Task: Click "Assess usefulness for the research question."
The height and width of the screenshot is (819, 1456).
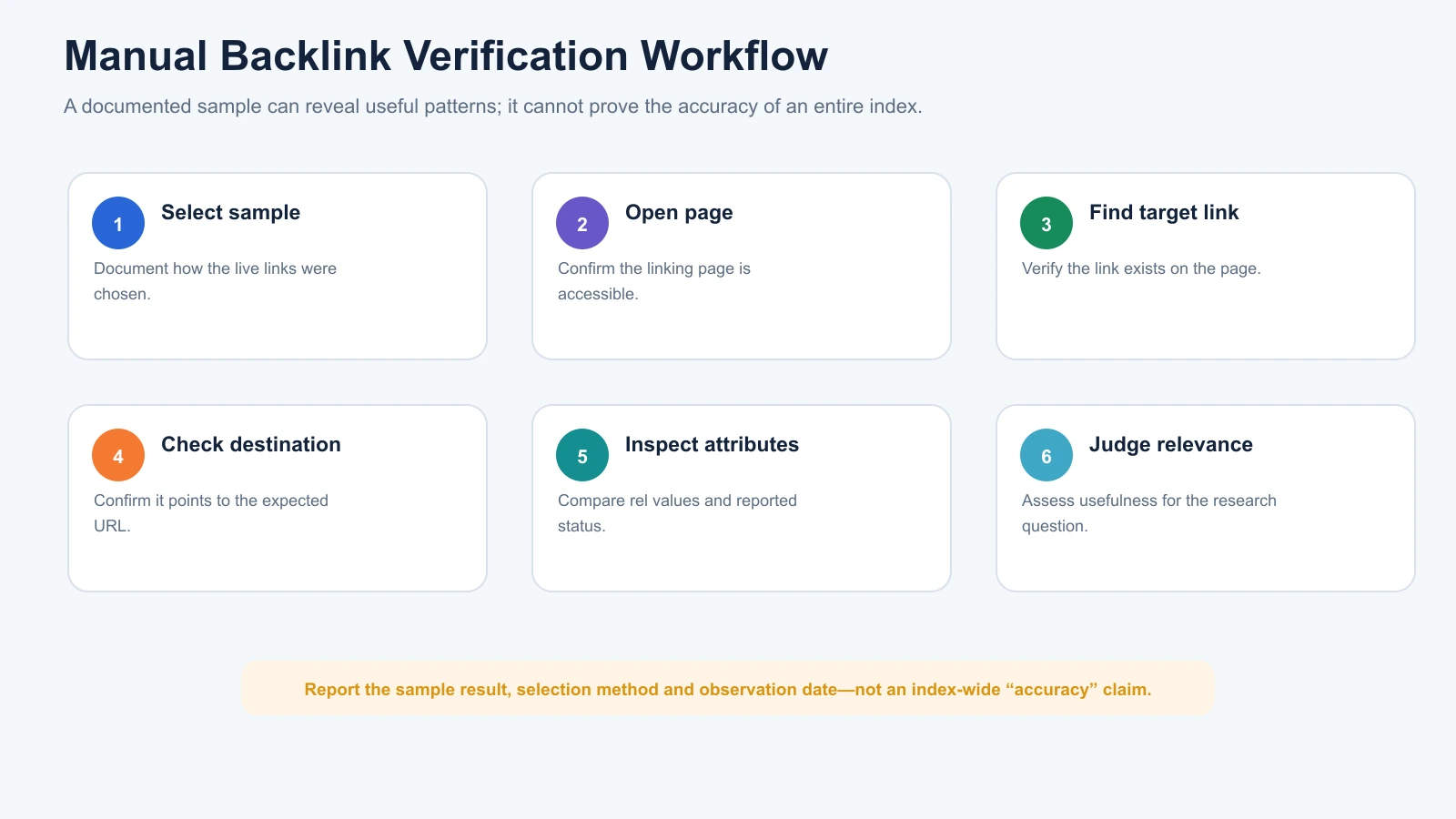Action: [x=1148, y=513]
